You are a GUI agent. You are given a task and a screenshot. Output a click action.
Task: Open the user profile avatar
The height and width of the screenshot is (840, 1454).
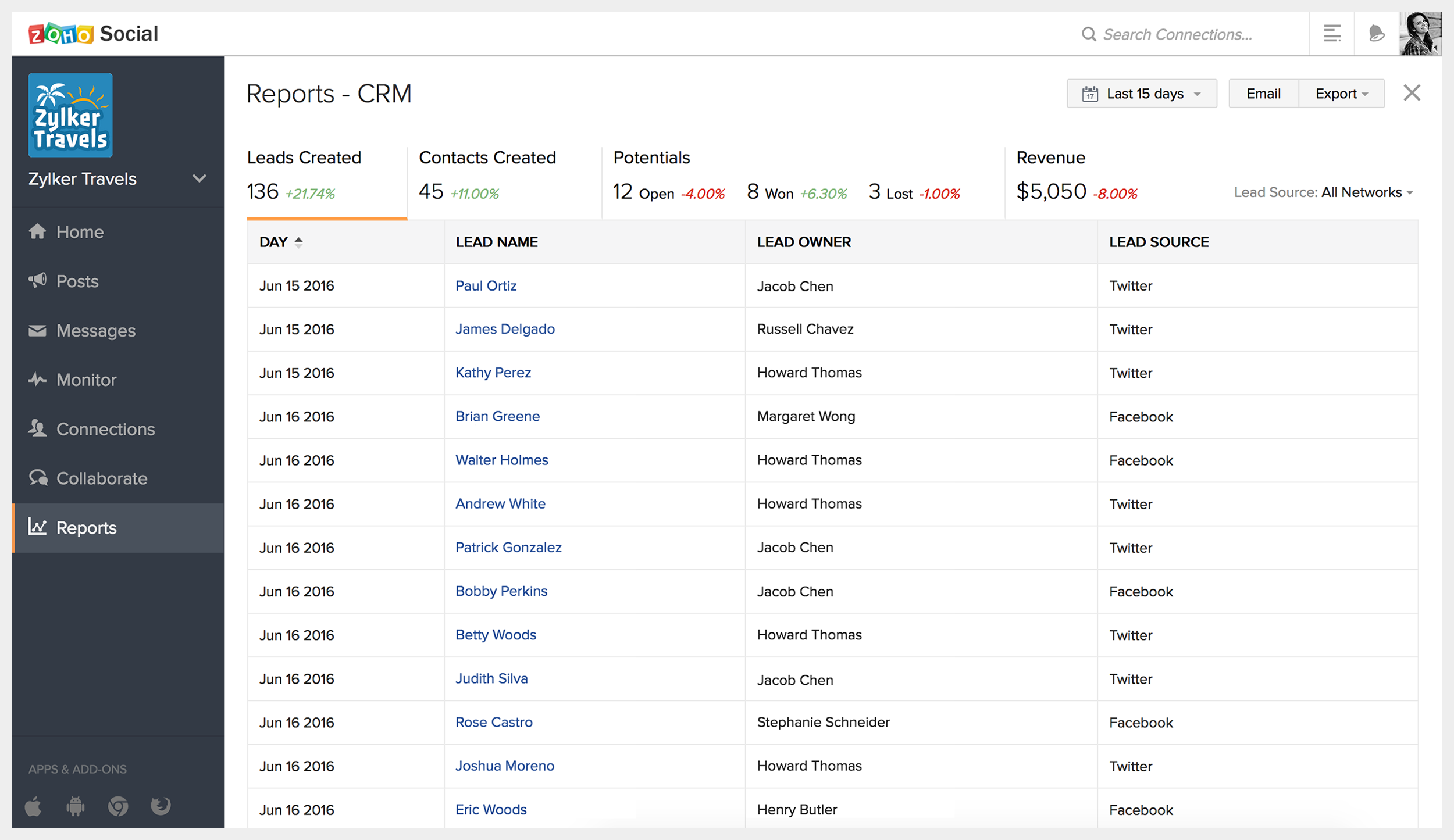click(x=1420, y=34)
